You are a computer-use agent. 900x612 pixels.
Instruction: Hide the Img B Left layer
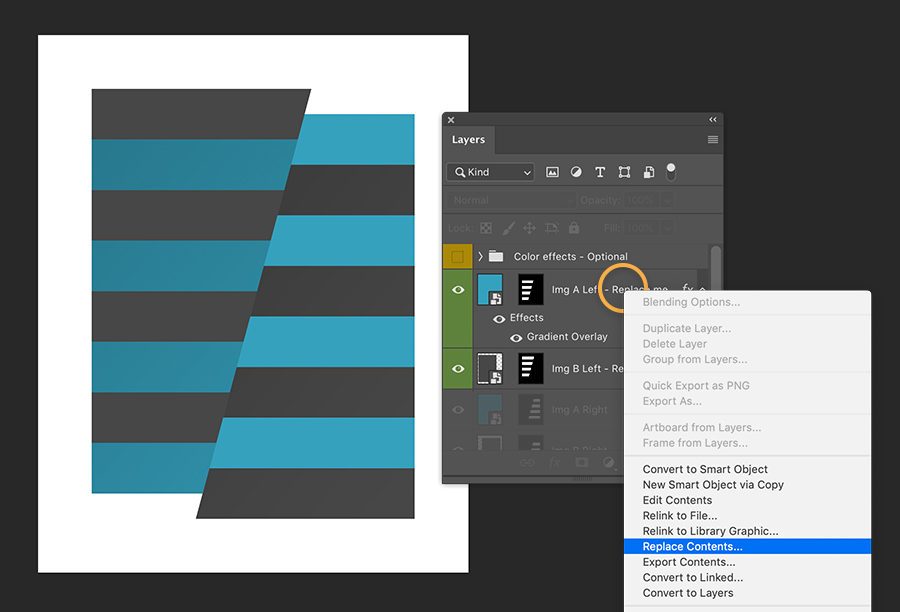point(458,369)
